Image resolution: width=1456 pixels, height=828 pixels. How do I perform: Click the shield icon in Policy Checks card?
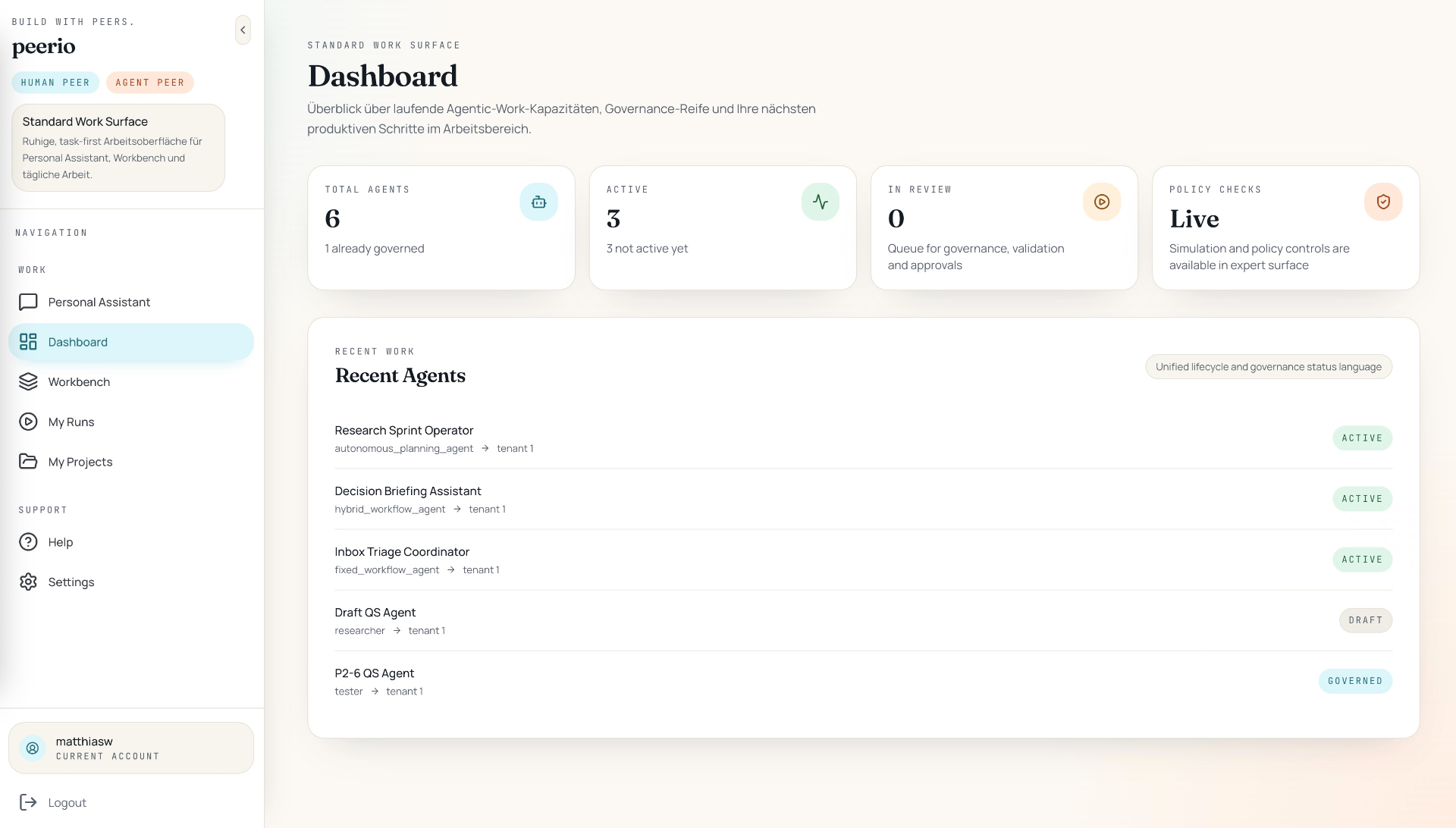[1383, 202]
